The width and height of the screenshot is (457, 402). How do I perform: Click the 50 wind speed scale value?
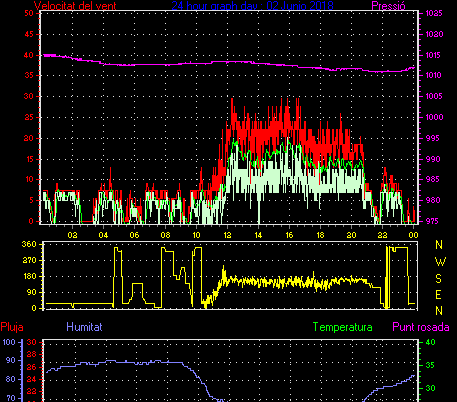pyautogui.click(x=29, y=13)
